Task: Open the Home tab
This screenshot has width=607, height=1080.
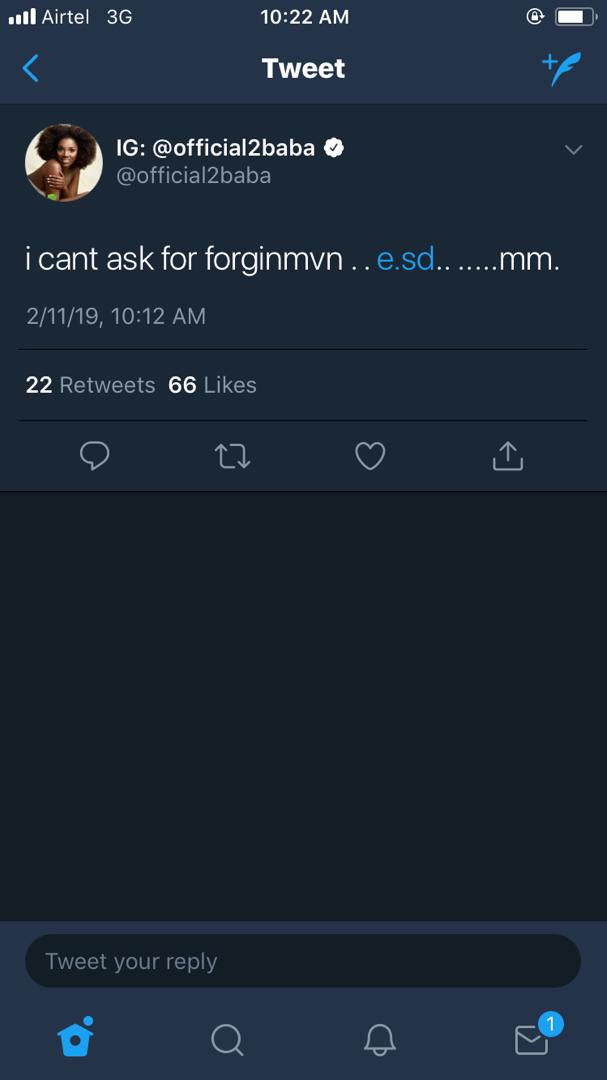Action: [76, 1039]
